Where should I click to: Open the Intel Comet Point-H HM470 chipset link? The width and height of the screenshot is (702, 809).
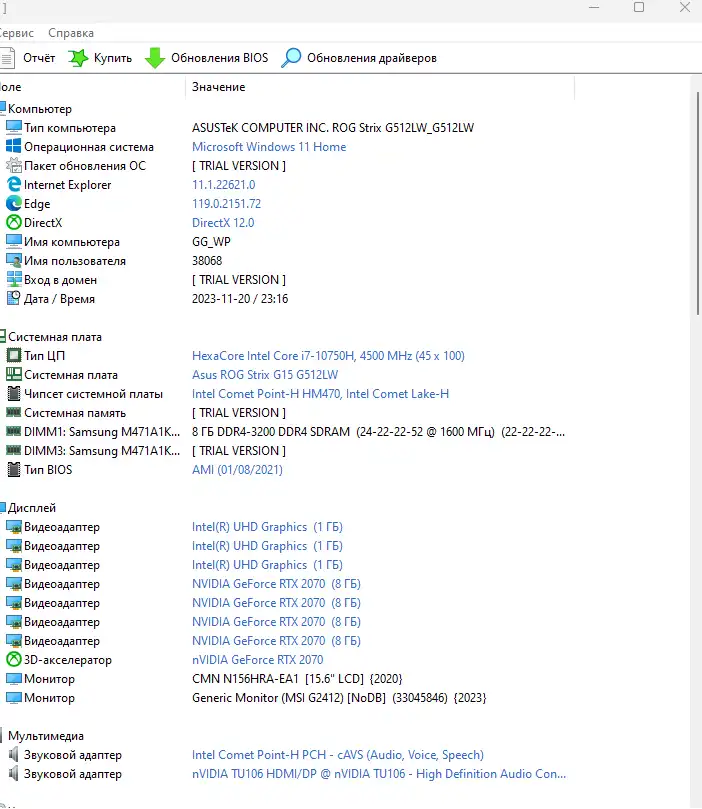pos(320,394)
